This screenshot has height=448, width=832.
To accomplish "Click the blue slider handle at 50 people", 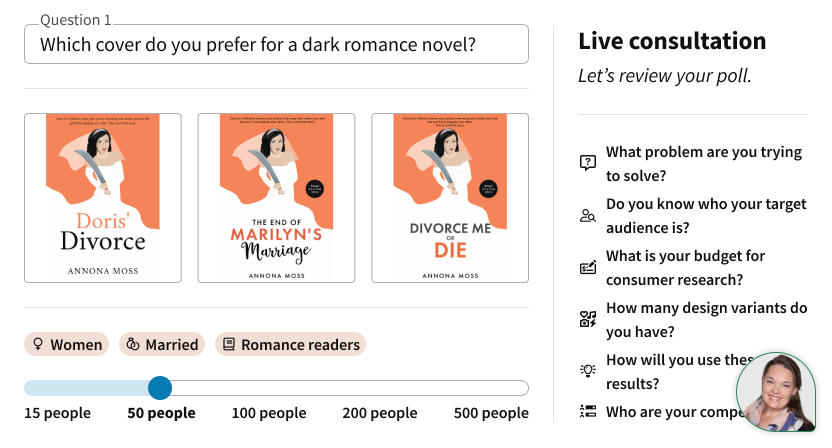I will click(x=160, y=388).
